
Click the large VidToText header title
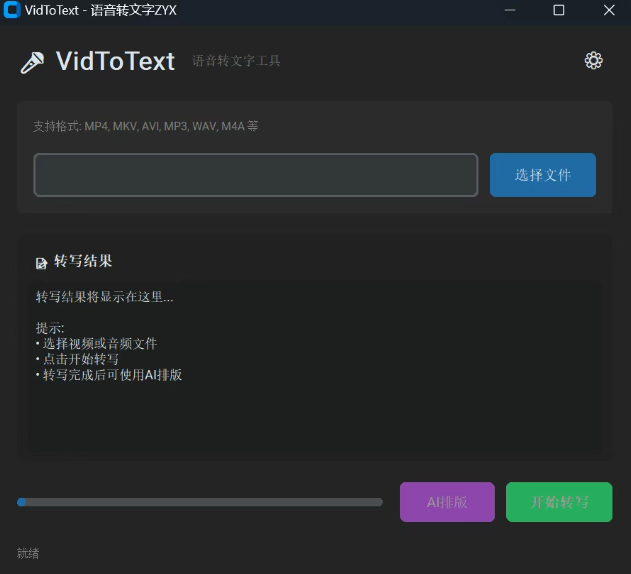[115, 61]
